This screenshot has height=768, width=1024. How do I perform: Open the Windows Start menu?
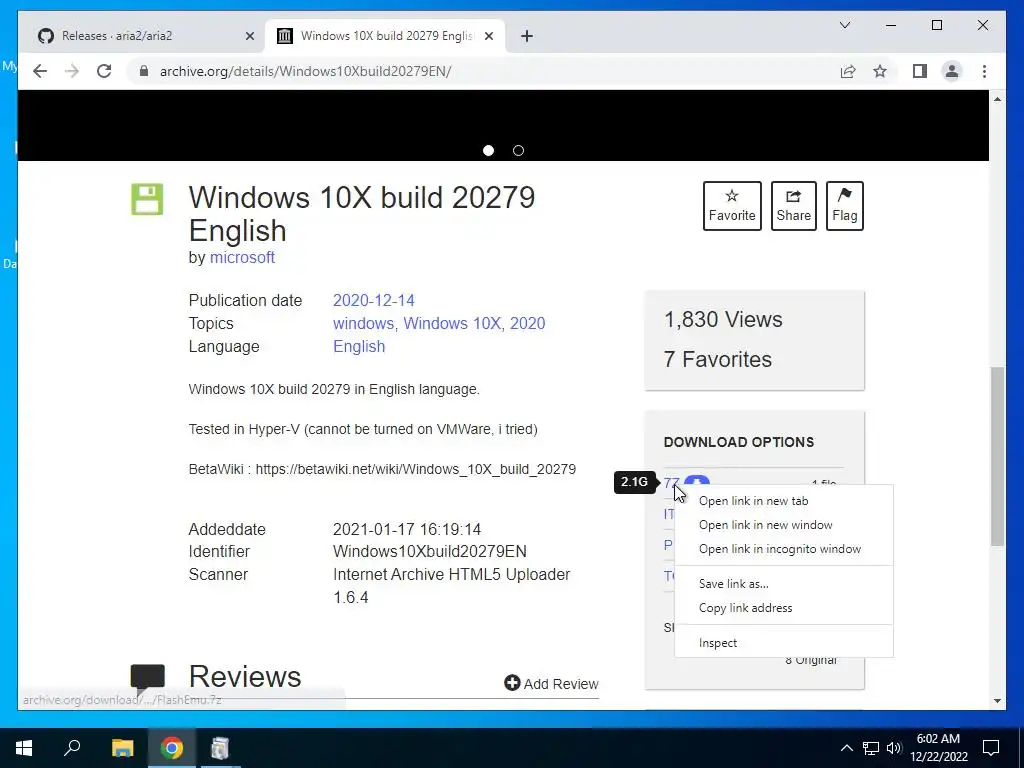(24, 748)
